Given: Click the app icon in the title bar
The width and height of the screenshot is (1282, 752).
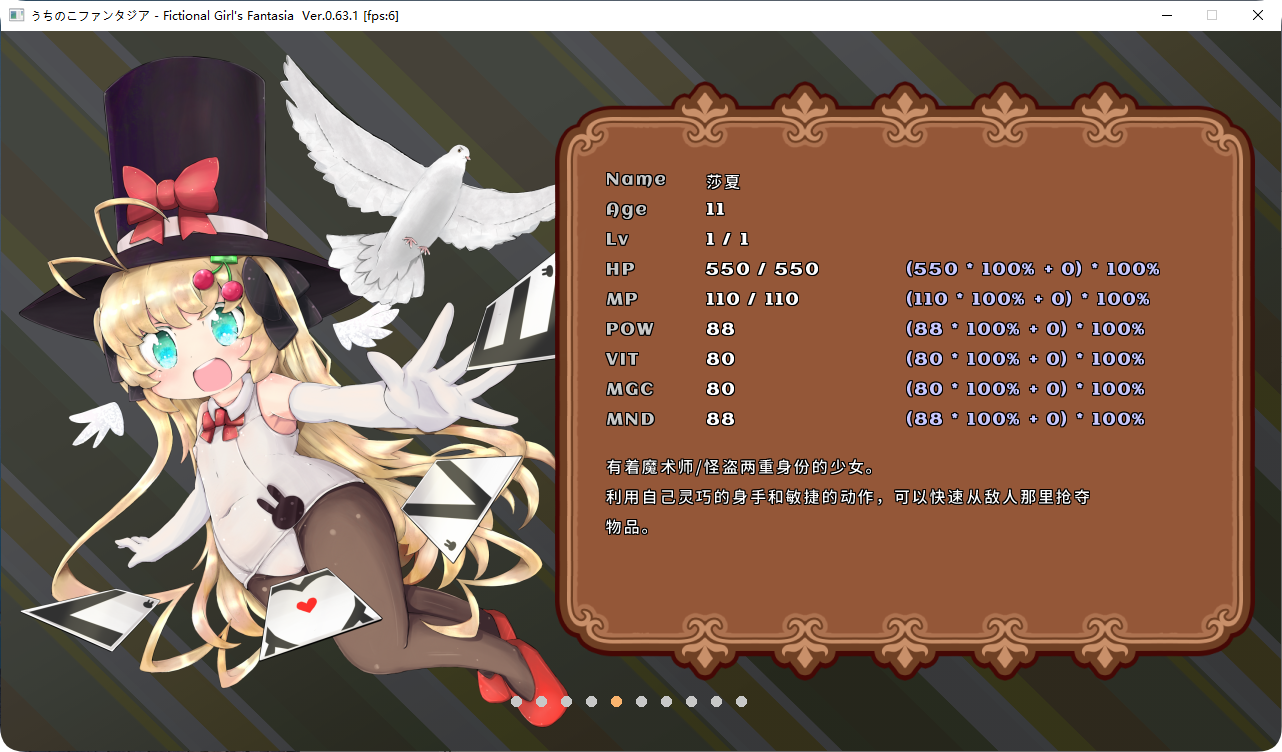Looking at the screenshot, I should 16,15.
